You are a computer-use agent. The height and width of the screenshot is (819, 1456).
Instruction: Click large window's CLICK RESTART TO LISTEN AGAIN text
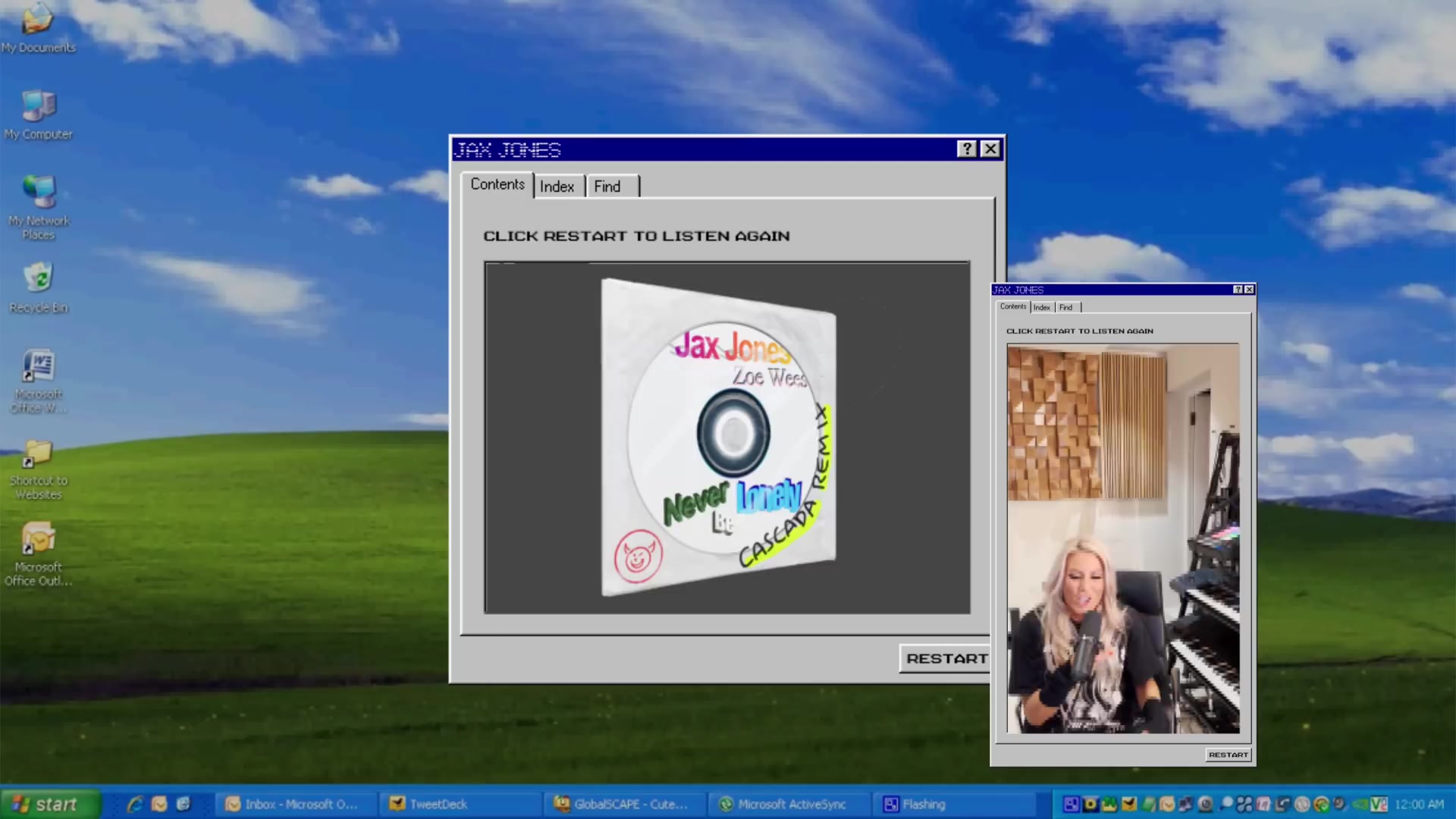[x=637, y=236]
